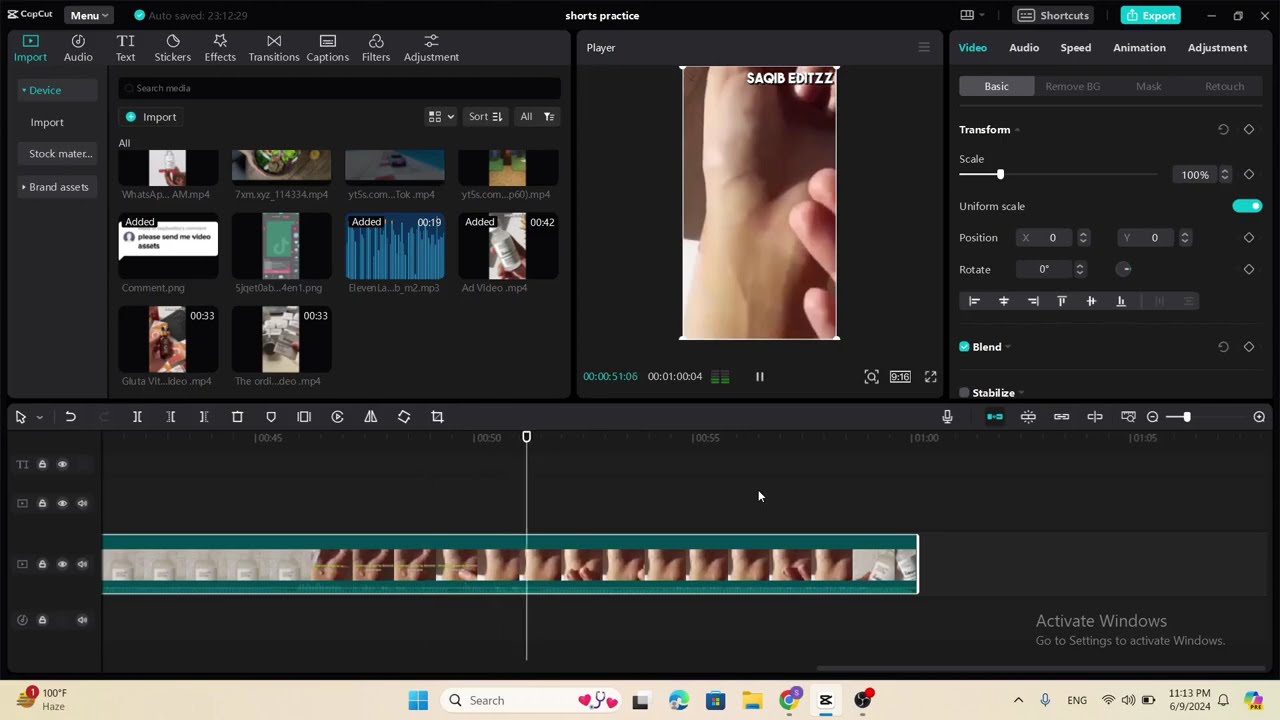
Task: Open the Text tools tab
Action: [x=125, y=48]
